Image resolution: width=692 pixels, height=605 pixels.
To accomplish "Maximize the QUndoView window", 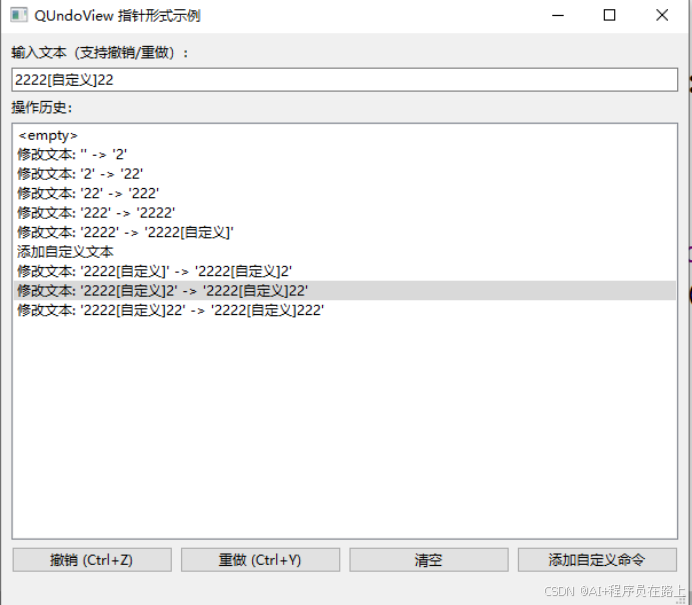I will [609, 15].
